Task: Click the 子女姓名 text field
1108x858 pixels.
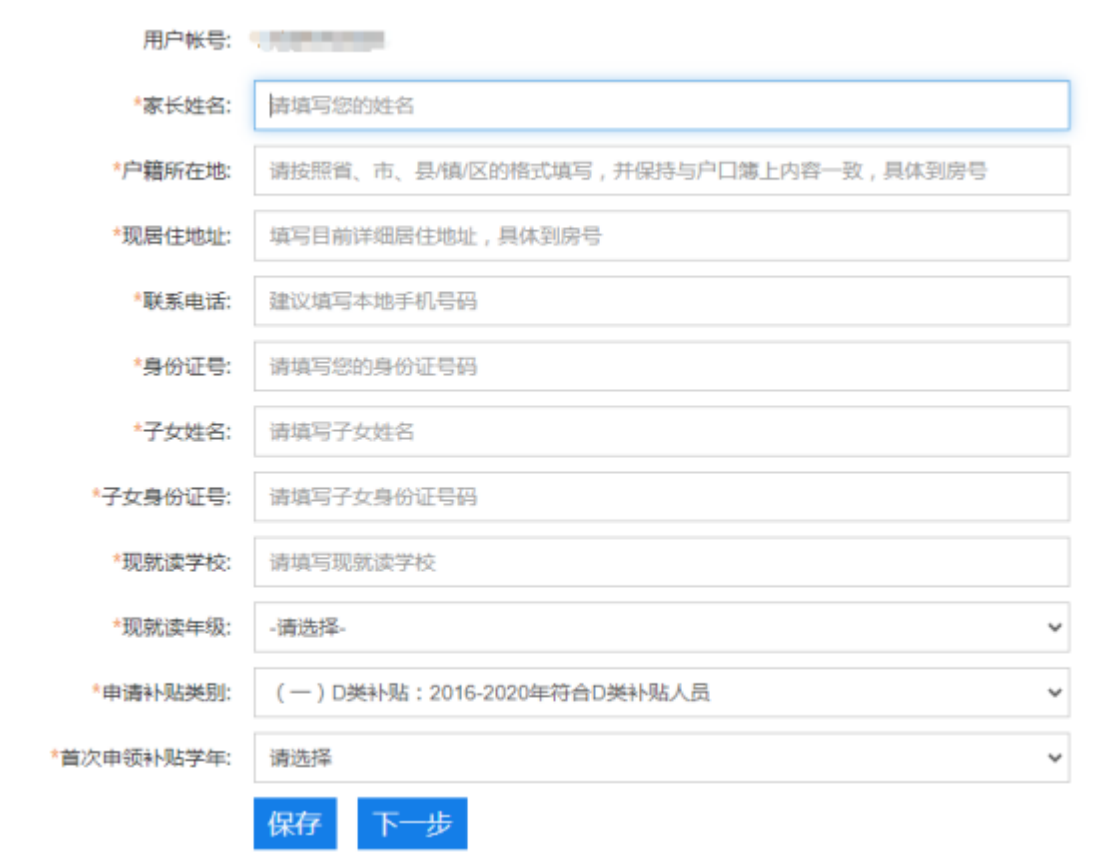Action: [661, 431]
